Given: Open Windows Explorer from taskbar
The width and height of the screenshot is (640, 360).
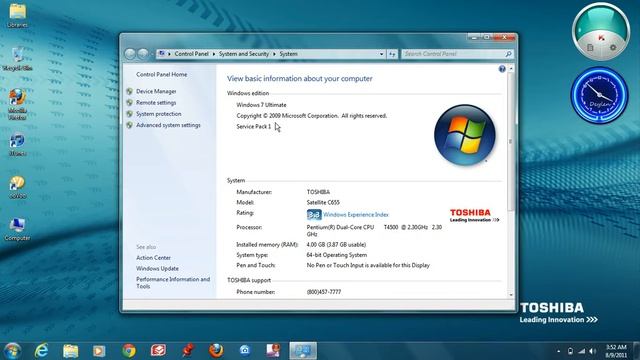Looking at the screenshot, I should (70, 351).
